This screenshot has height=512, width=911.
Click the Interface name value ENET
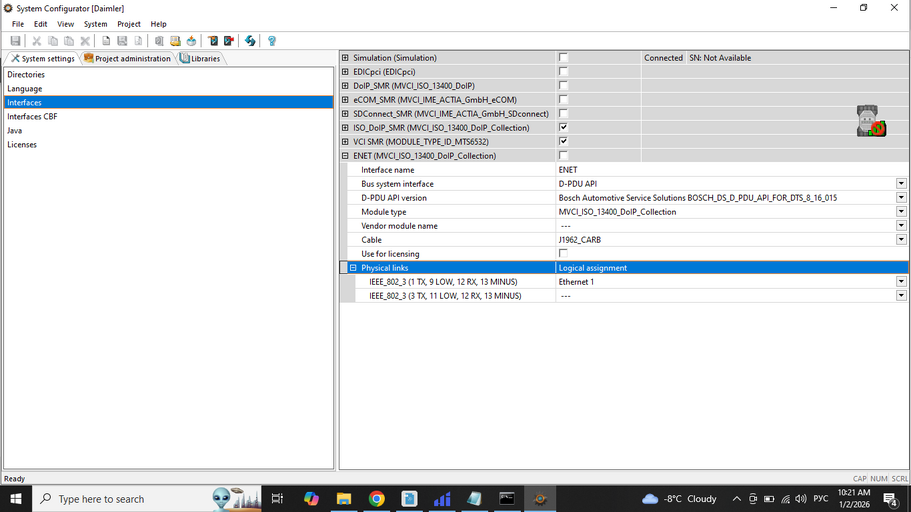pyautogui.click(x=568, y=170)
